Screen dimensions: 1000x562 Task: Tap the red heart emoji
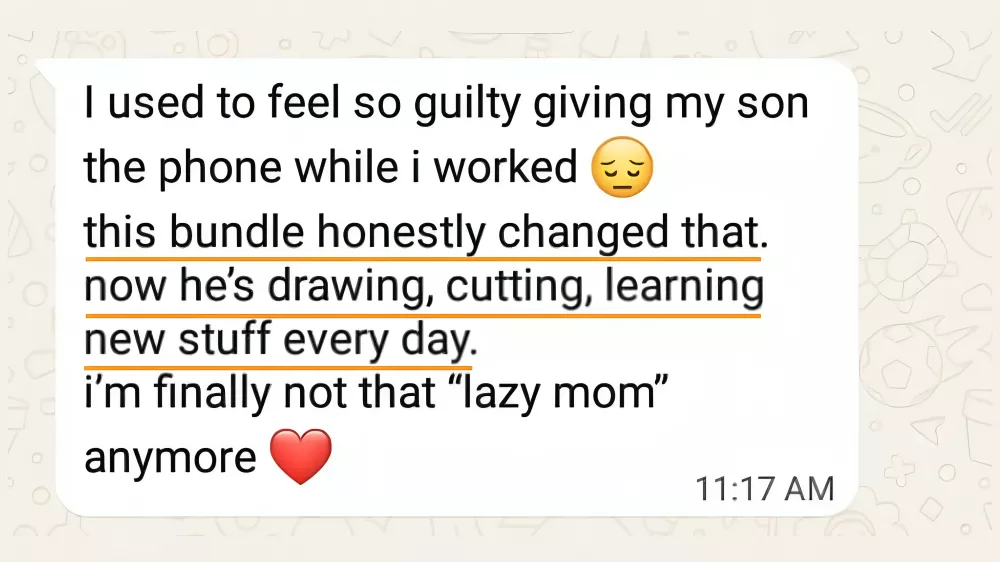click(300, 459)
